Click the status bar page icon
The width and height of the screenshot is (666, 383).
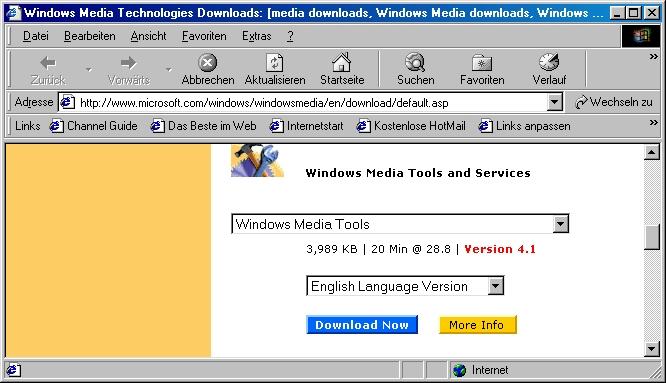(13, 370)
